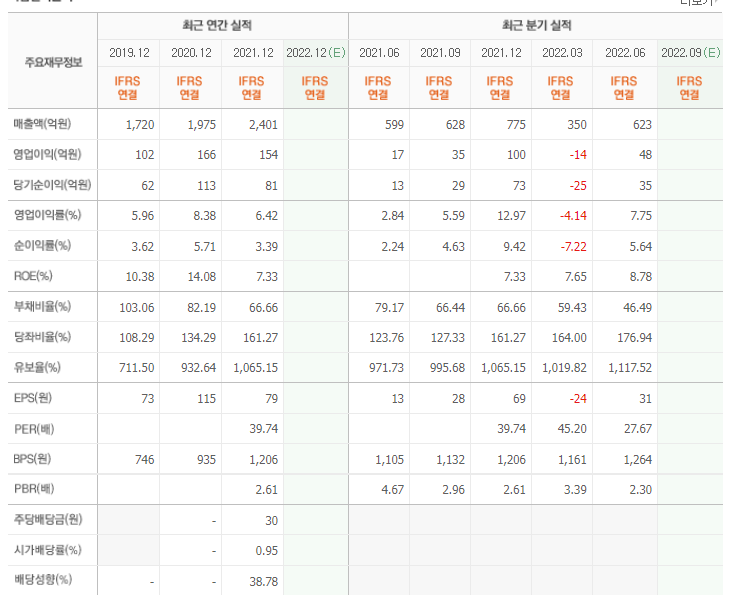Screen dimensions: 731x595
Task: Select the 30 dividend per share value
Action: pos(271,520)
